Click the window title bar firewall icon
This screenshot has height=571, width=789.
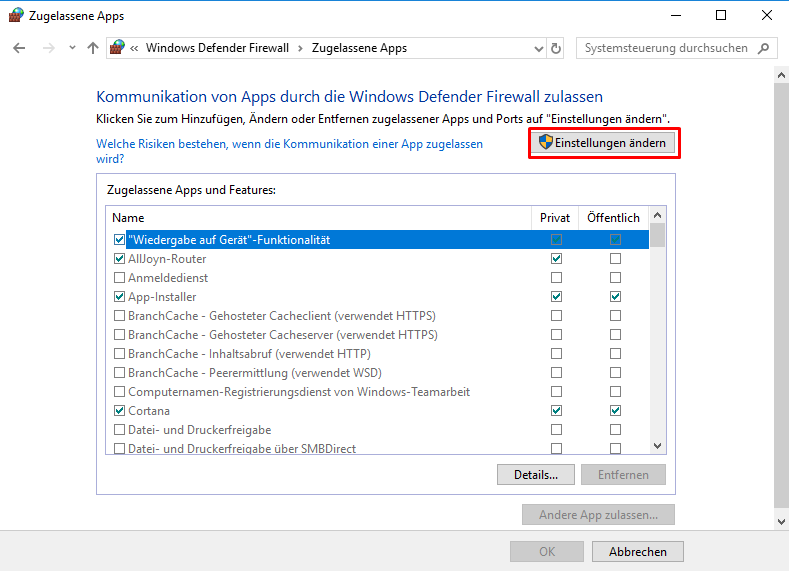(16, 15)
